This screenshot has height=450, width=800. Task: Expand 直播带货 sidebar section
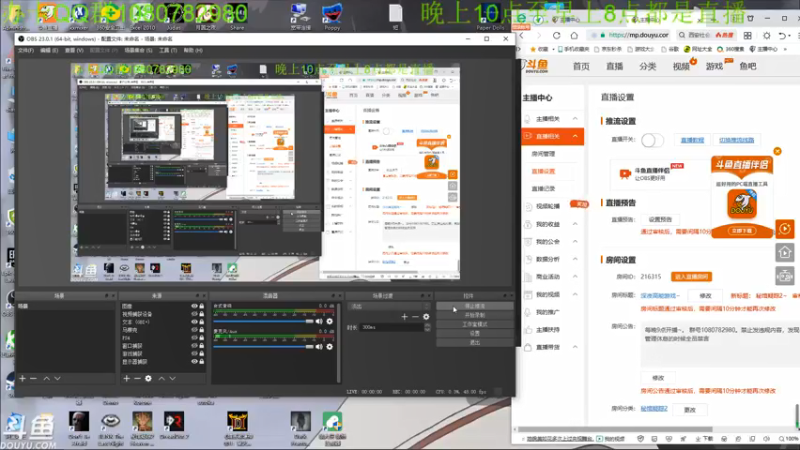pos(575,347)
